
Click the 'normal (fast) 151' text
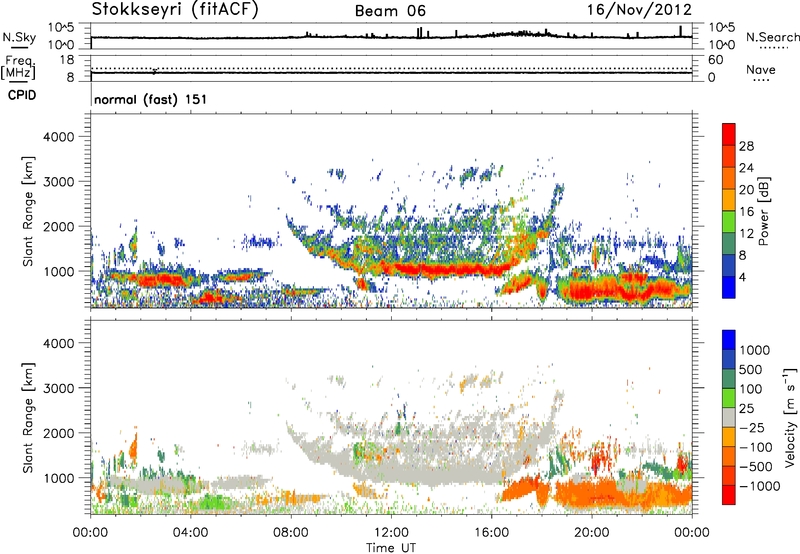151,99
